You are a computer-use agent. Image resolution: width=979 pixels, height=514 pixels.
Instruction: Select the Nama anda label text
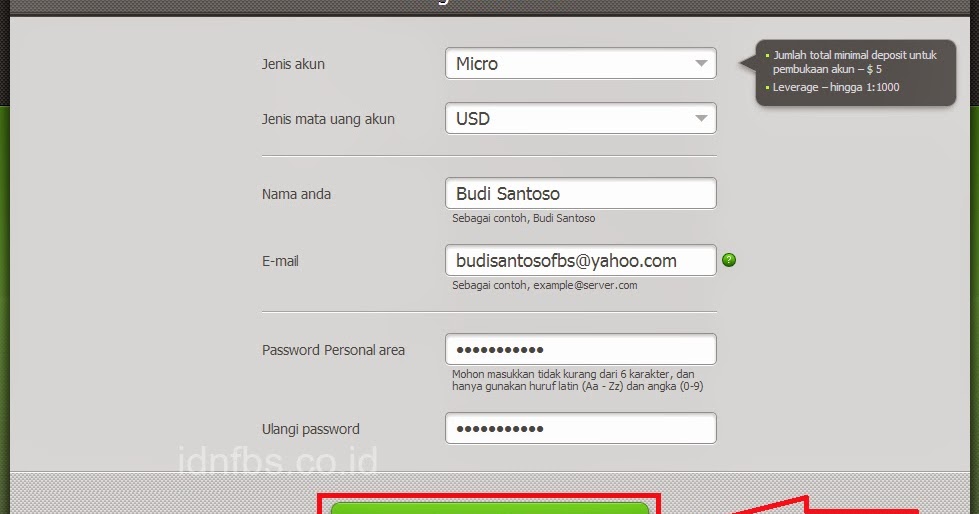point(296,194)
